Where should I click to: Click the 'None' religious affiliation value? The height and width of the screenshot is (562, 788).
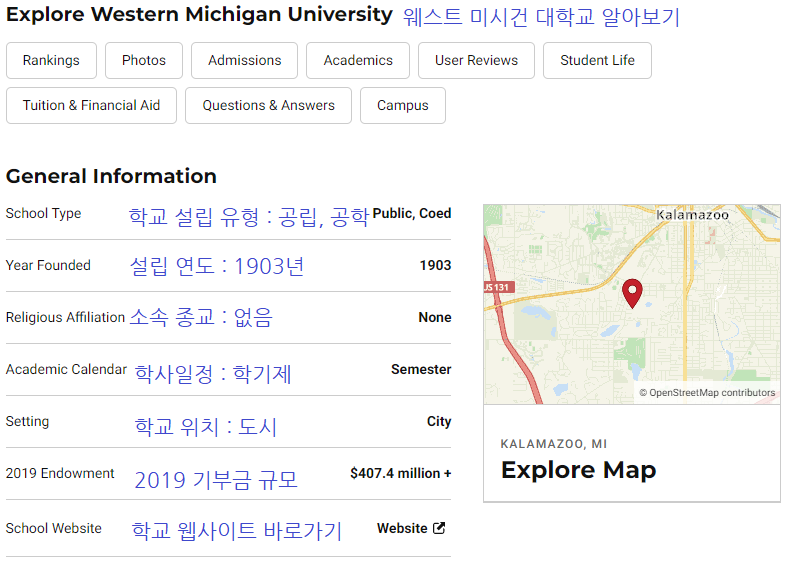(x=435, y=317)
